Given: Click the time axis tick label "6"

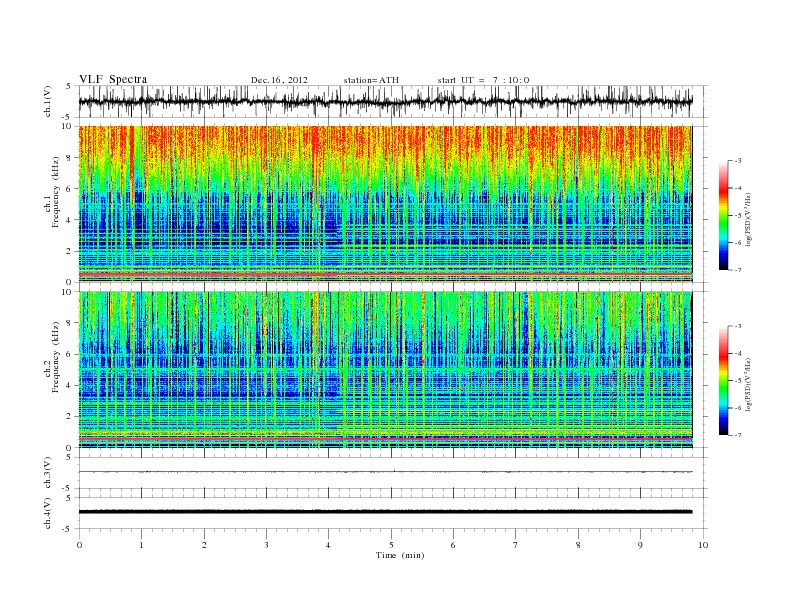Looking at the screenshot, I should (x=454, y=545).
